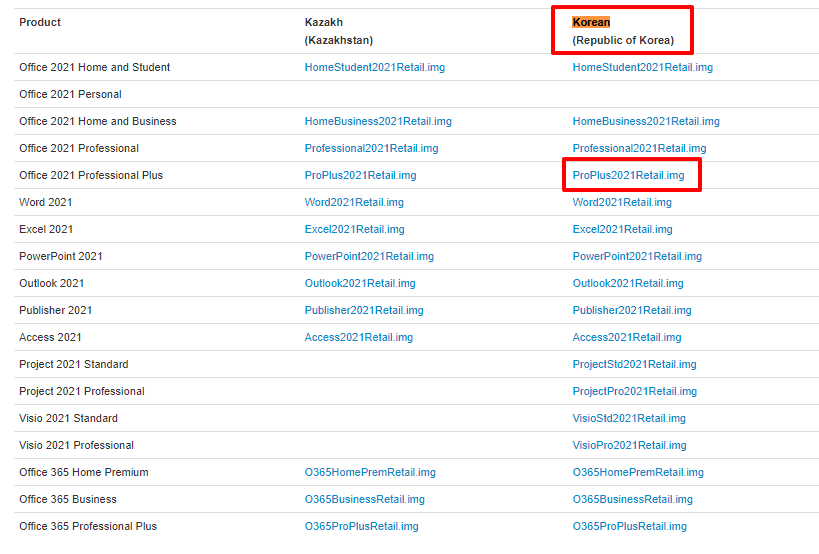Open ProjectPro2021Retail.img link
819x554 pixels.
point(635,392)
